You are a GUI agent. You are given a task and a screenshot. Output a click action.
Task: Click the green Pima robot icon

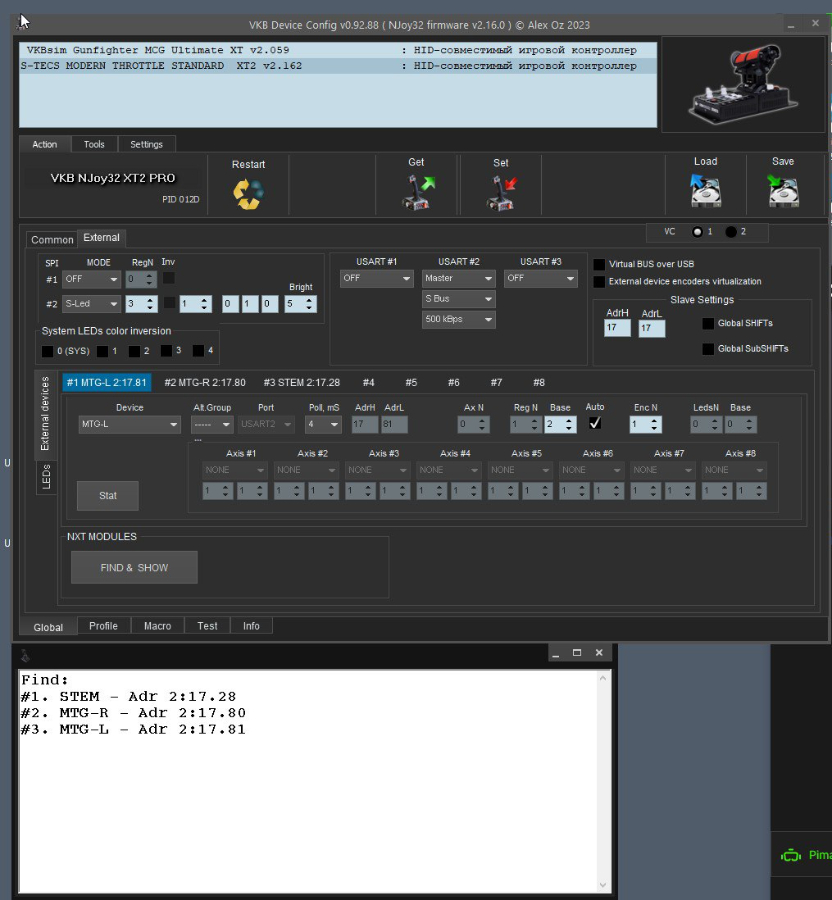click(x=791, y=856)
